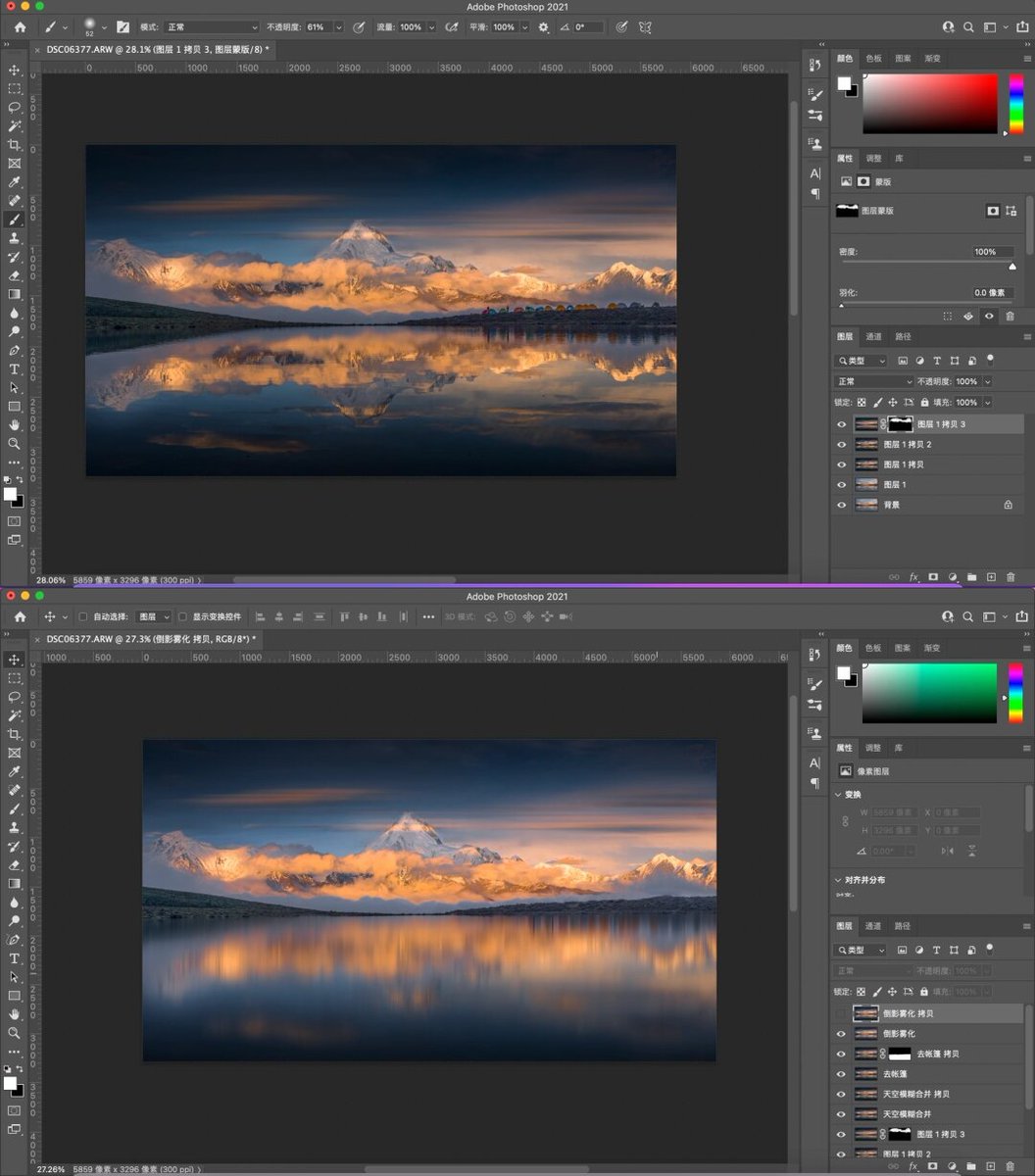The width and height of the screenshot is (1035, 1176).
Task: Switch to the 色板 tab in the 28.1% window
Action: coord(874,59)
